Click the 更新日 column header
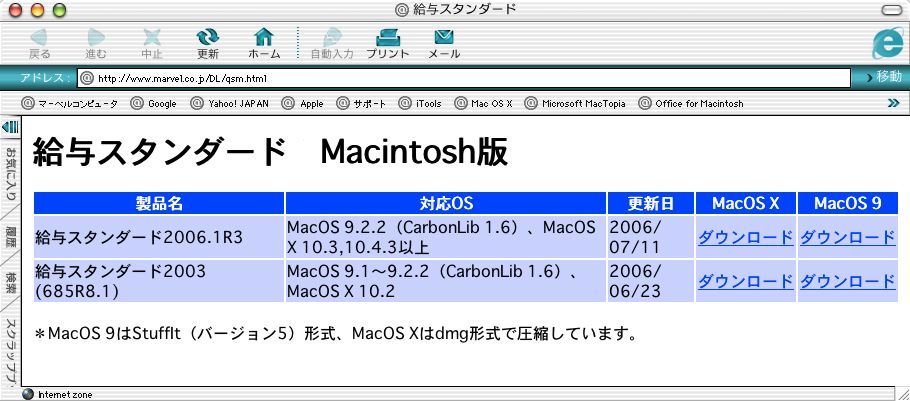The image size is (910, 401). [x=651, y=203]
